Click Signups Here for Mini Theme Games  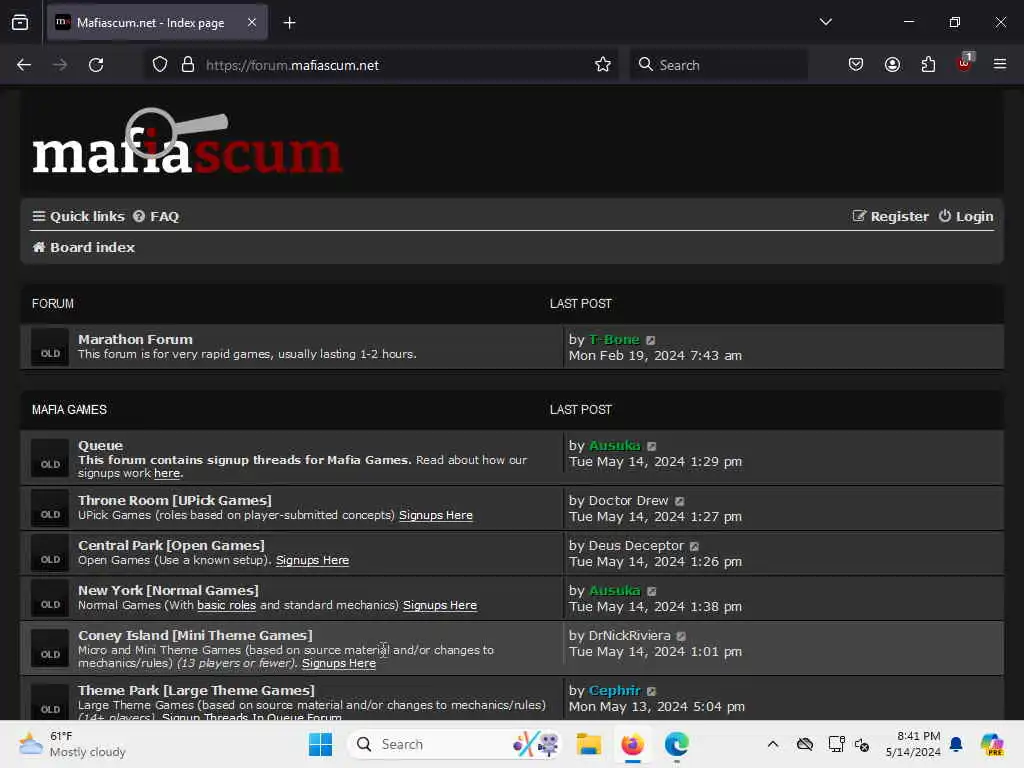pos(339,664)
